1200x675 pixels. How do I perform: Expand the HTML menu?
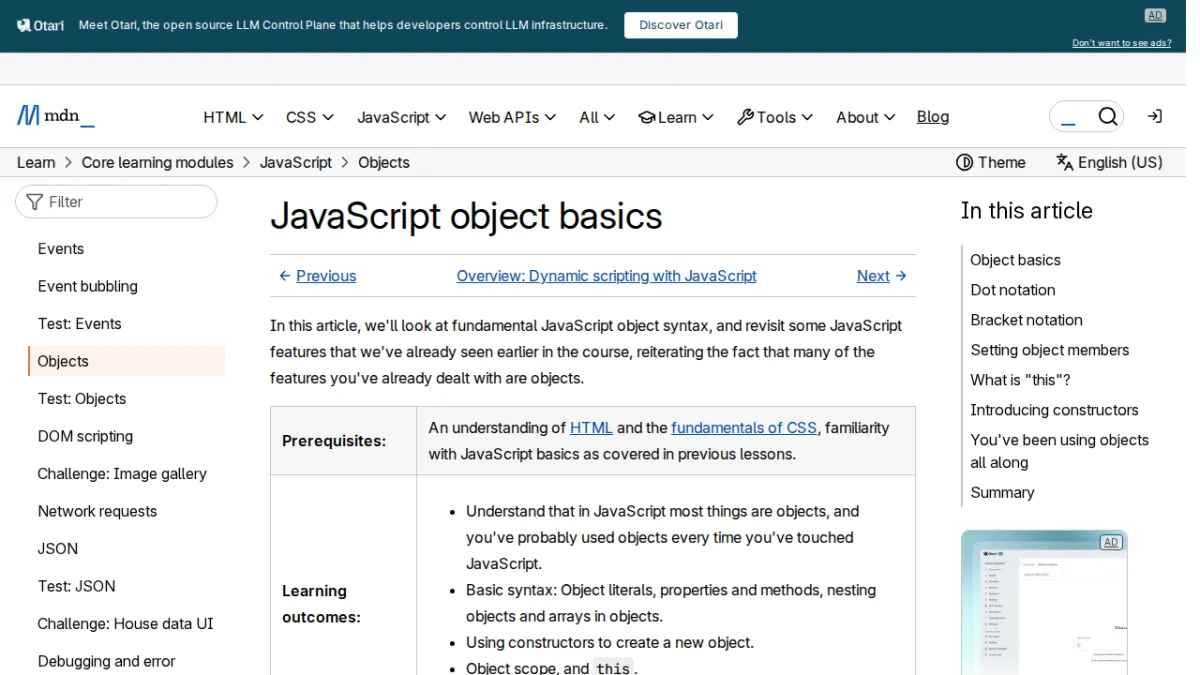point(233,117)
